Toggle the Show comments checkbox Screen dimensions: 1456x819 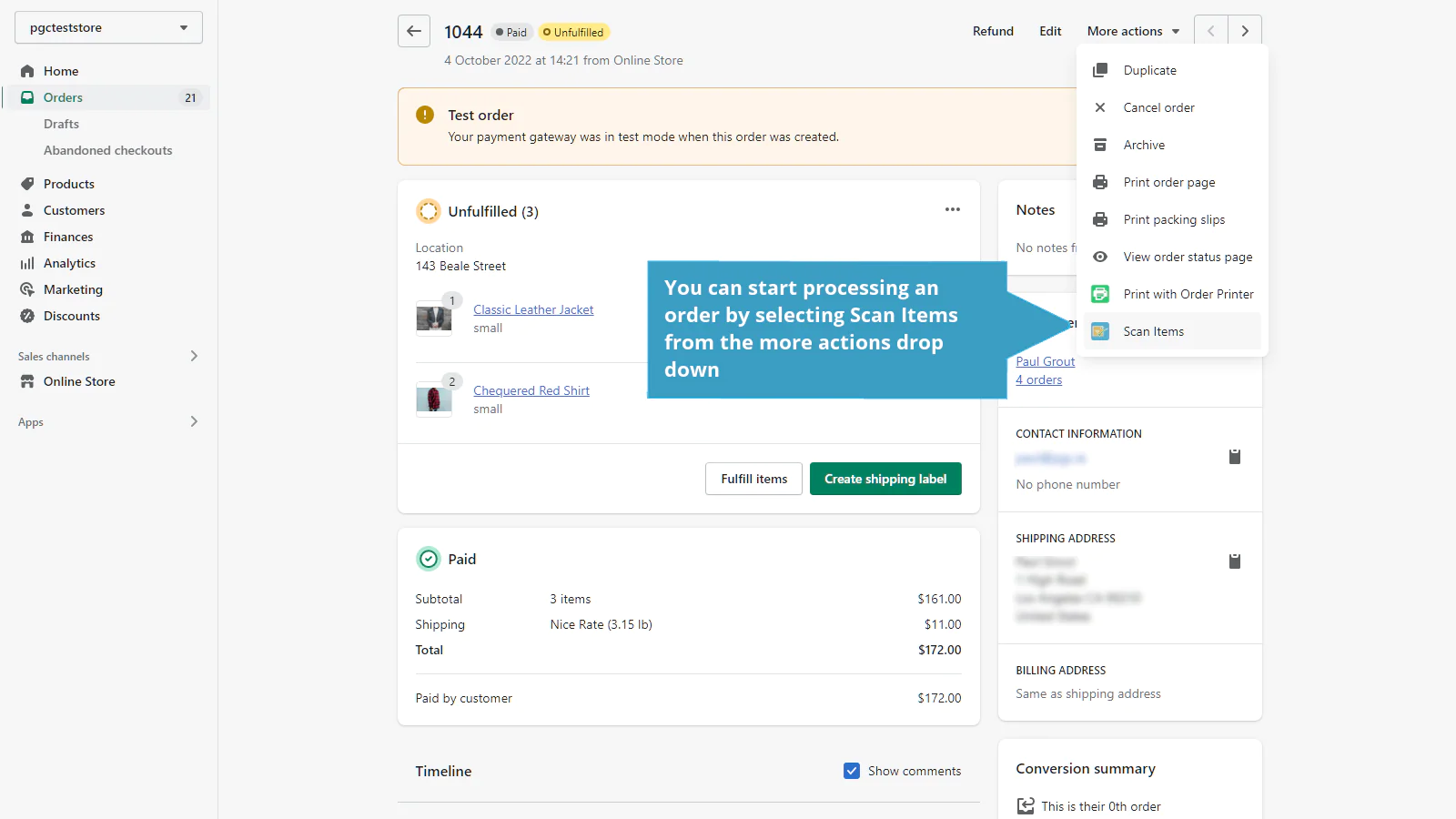point(852,771)
